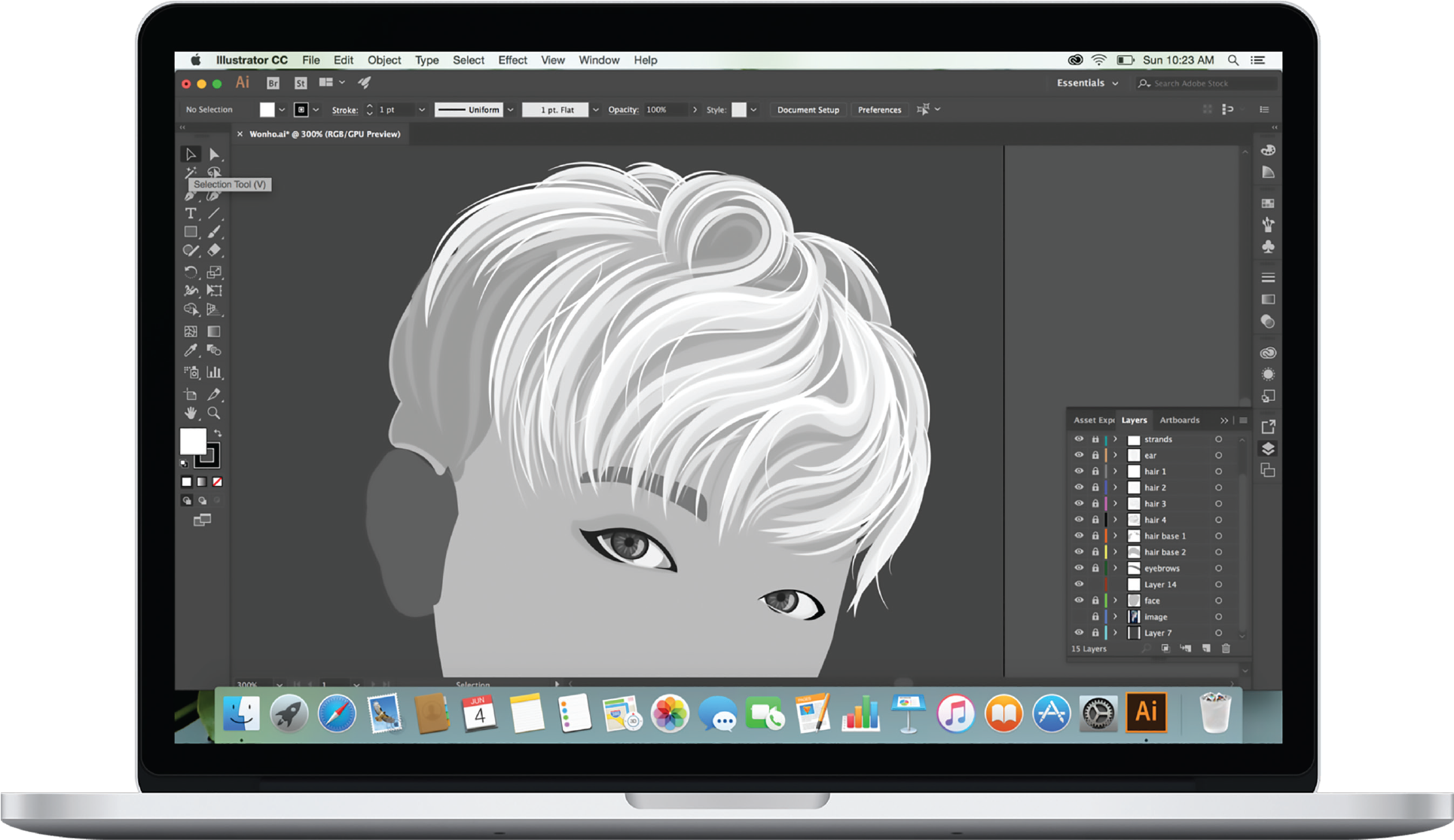This screenshot has height=840, width=1454.
Task: Toggle visibility of the face layer
Action: click(1079, 600)
